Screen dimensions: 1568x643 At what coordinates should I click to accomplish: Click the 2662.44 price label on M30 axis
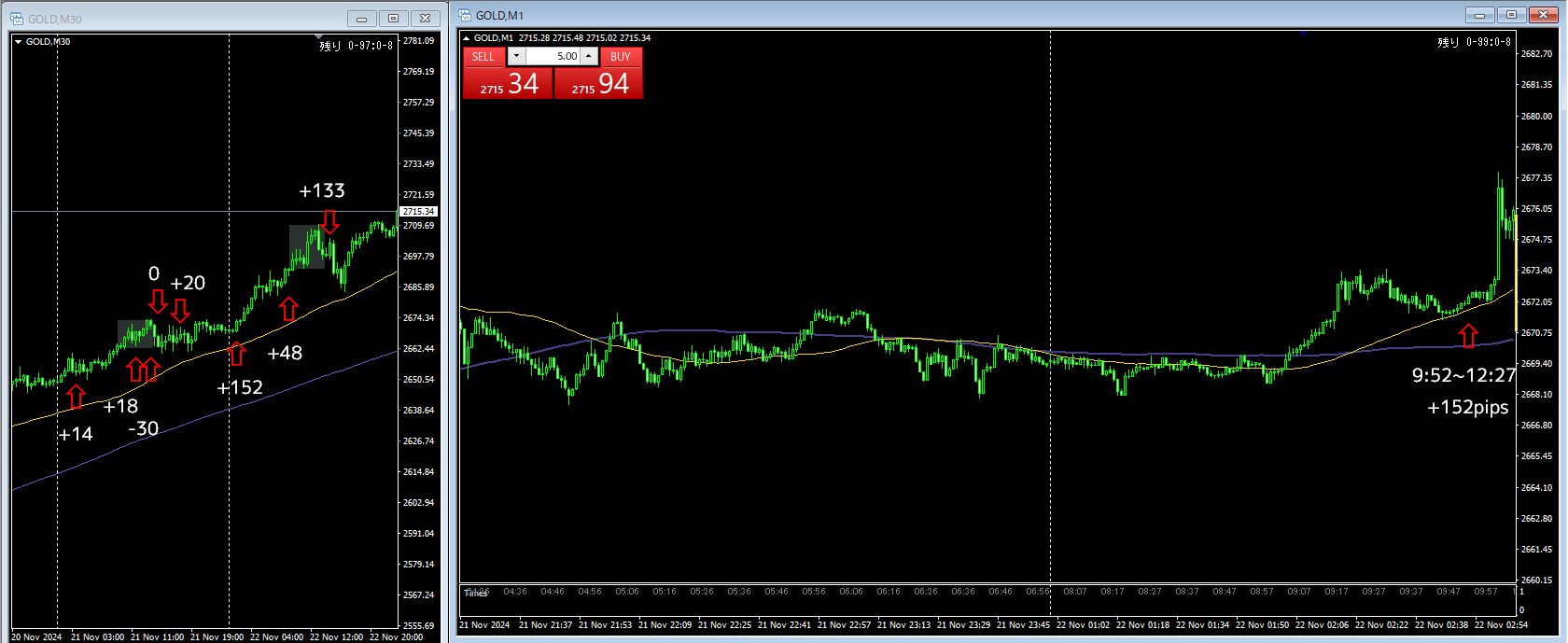point(418,349)
